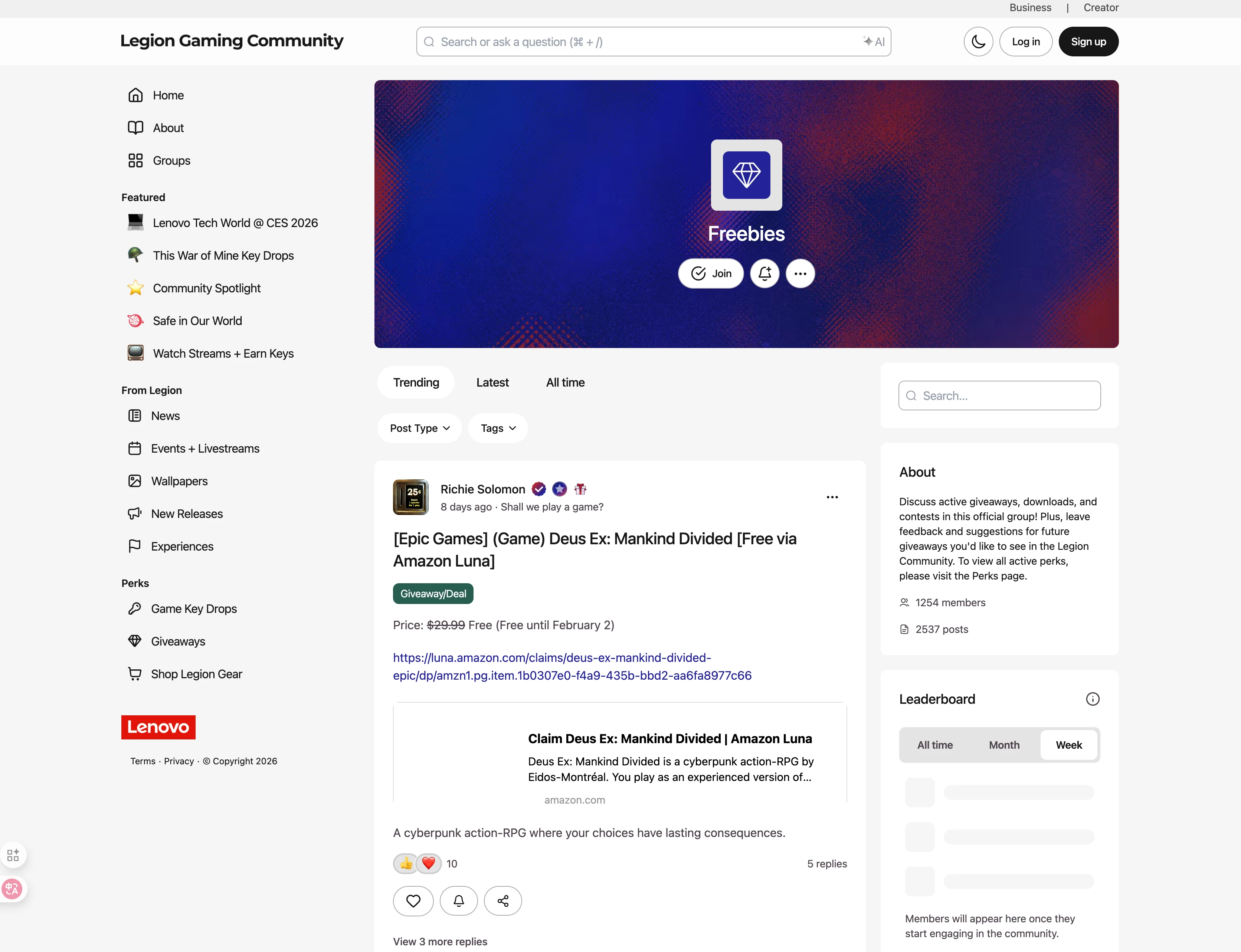This screenshot has width=1241, height=952.
Task: Open the Amazon Luna claim link
Action: pyautogui.click(x=572, y=666)
